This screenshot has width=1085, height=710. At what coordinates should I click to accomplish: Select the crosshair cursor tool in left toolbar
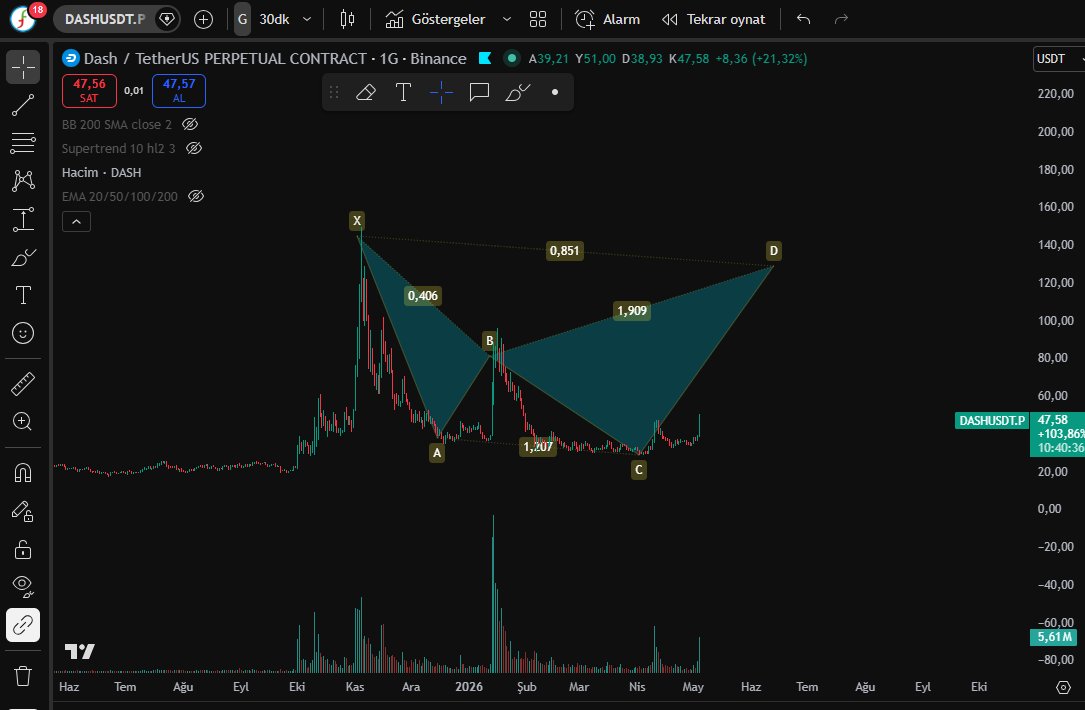[23, 67]
